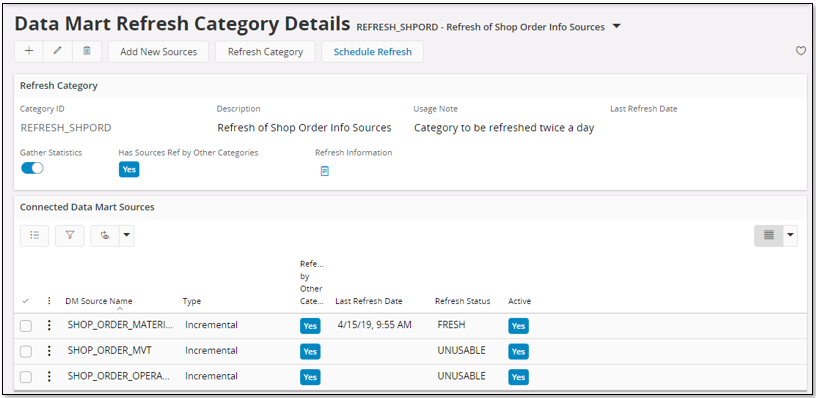Click the Refresh Status column header
The width and height of the screenshot is (816, 398).
pyautogui.click(x=463, y=301)
